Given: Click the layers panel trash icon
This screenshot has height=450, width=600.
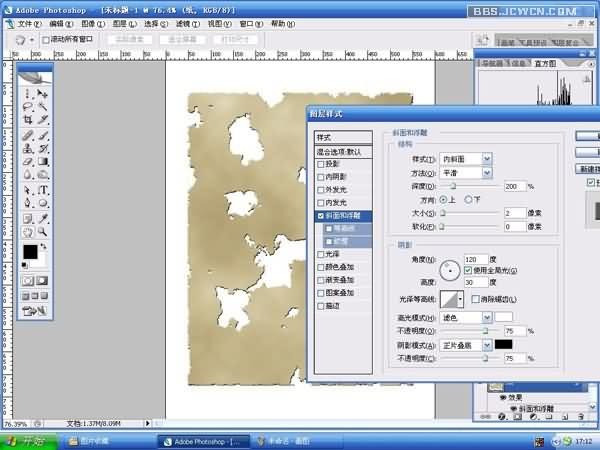Looking at the screenshot, I should point(581,417).
